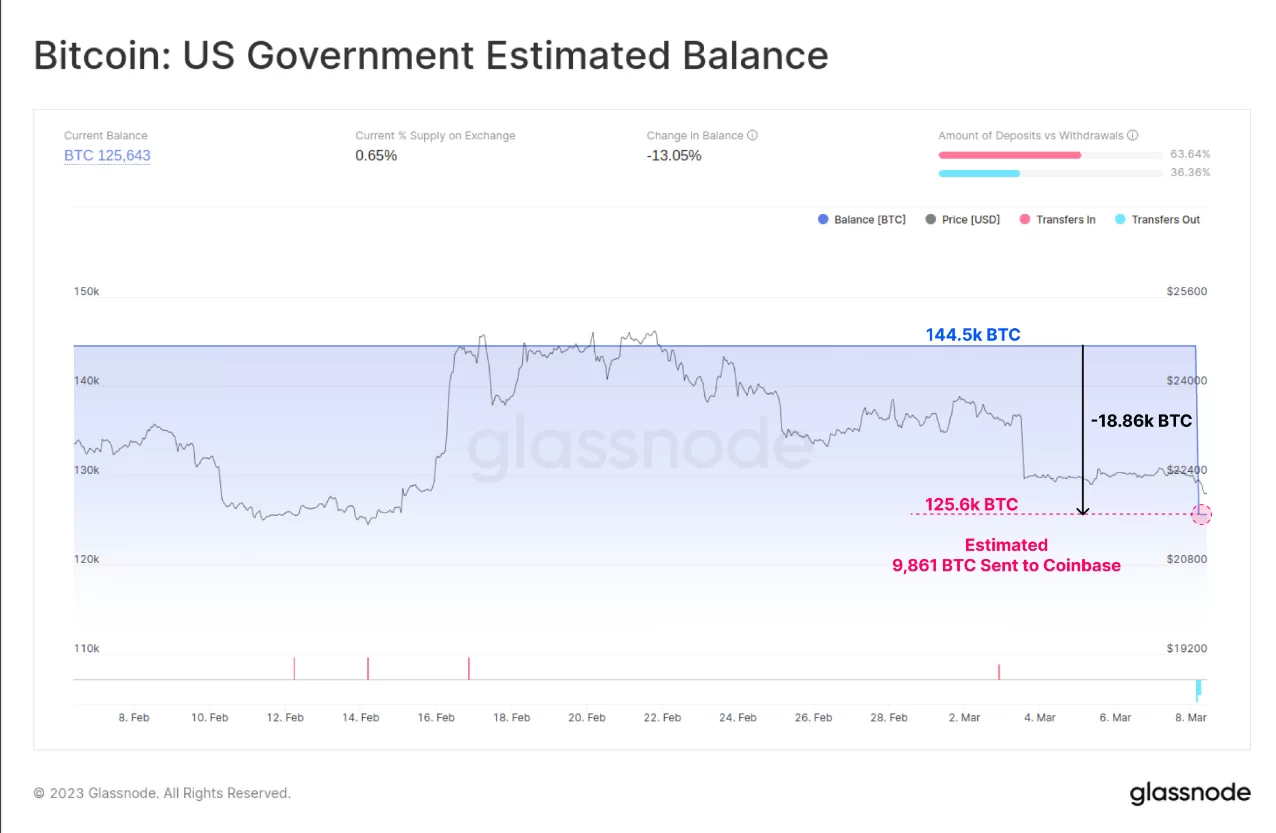Click the cyan withdrawals percentage bar
The height and width of the screenshot is (833, 1276).
click(x=978, y=173)
